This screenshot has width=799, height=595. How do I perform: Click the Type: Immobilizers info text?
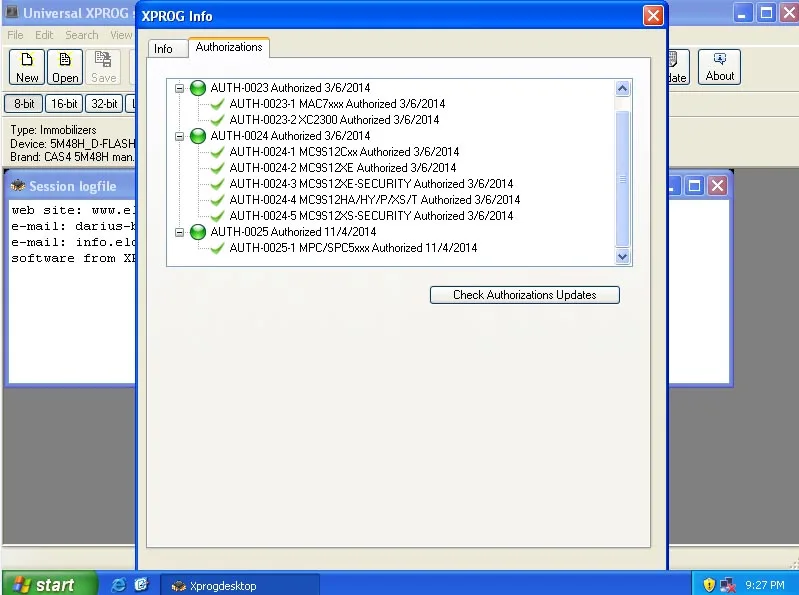pyautogui.click(x=53, y=130)
